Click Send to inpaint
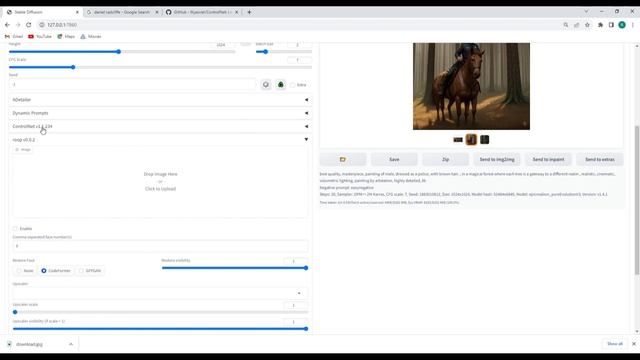This screenshot has height=360, width=640. 548,159
